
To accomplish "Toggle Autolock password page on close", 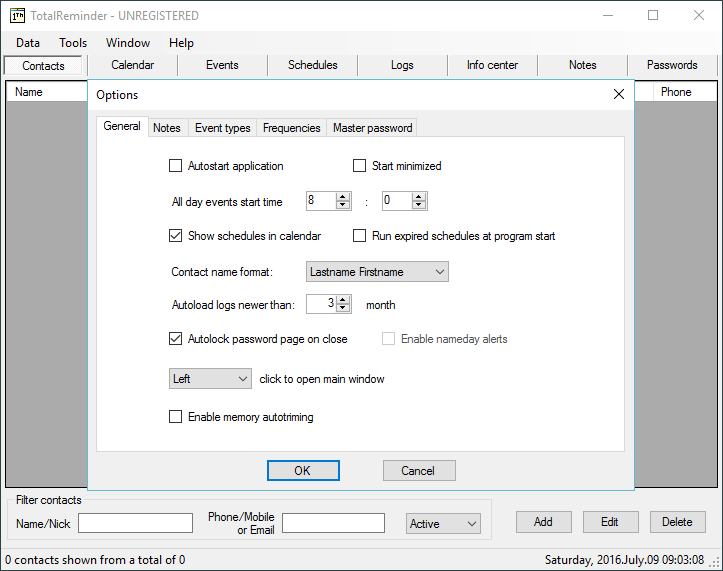I will 175,339.
